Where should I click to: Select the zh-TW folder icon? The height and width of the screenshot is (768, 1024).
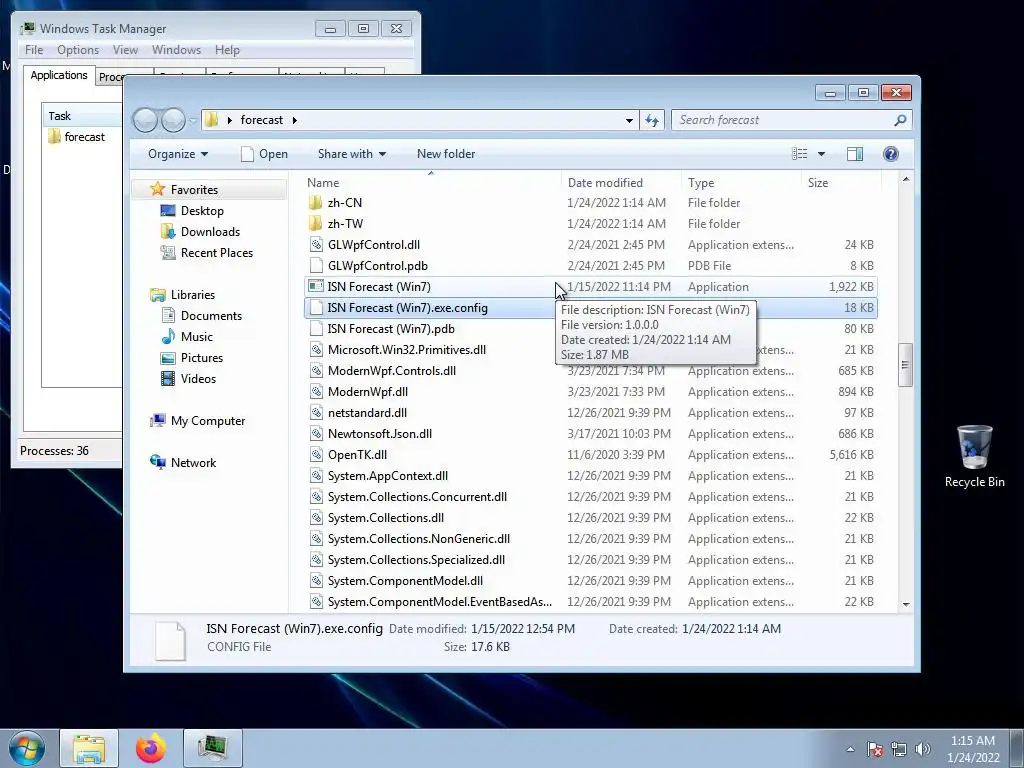(315, 223)
